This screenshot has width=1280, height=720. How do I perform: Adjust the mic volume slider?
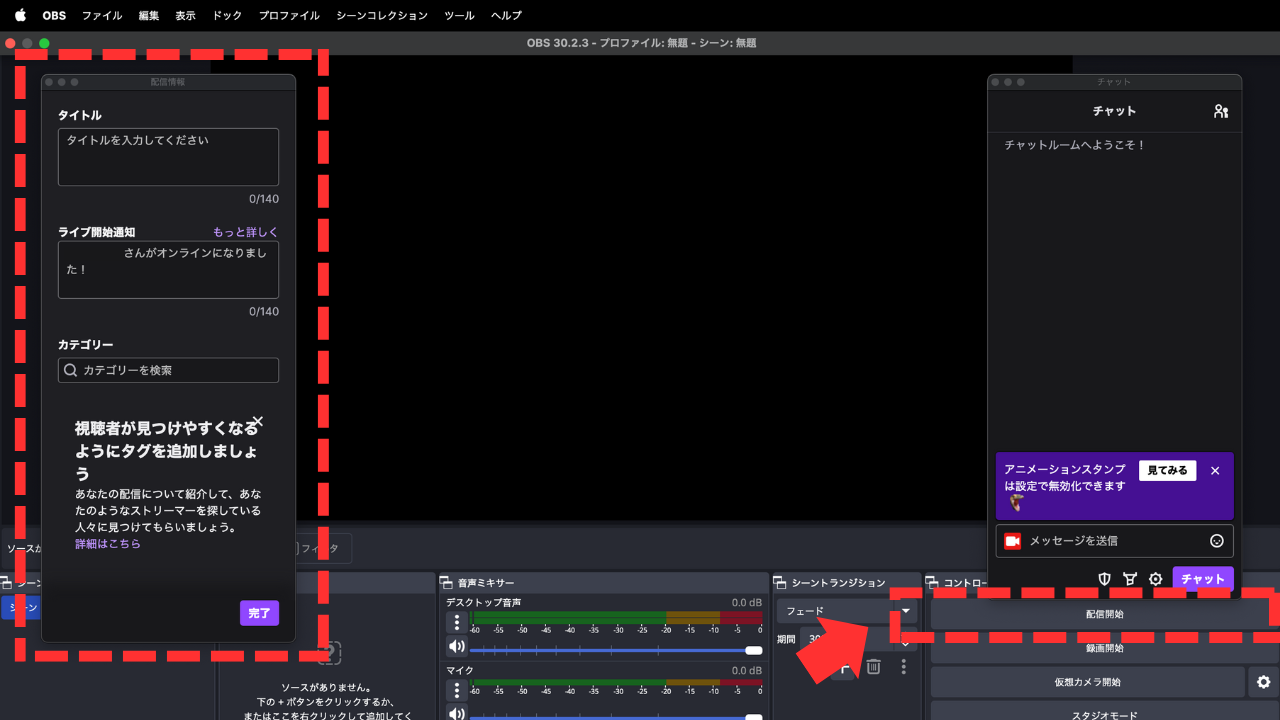[616, 716]
